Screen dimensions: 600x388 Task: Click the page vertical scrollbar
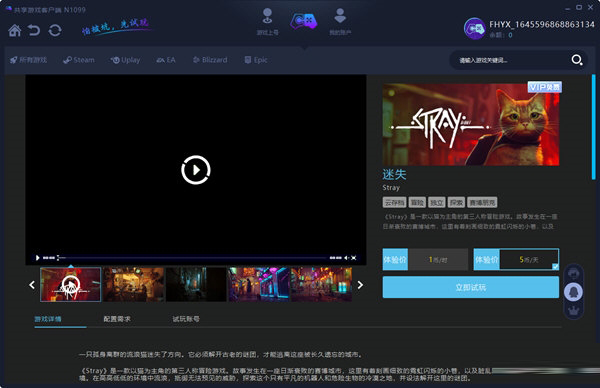click(x=593, y=126)
